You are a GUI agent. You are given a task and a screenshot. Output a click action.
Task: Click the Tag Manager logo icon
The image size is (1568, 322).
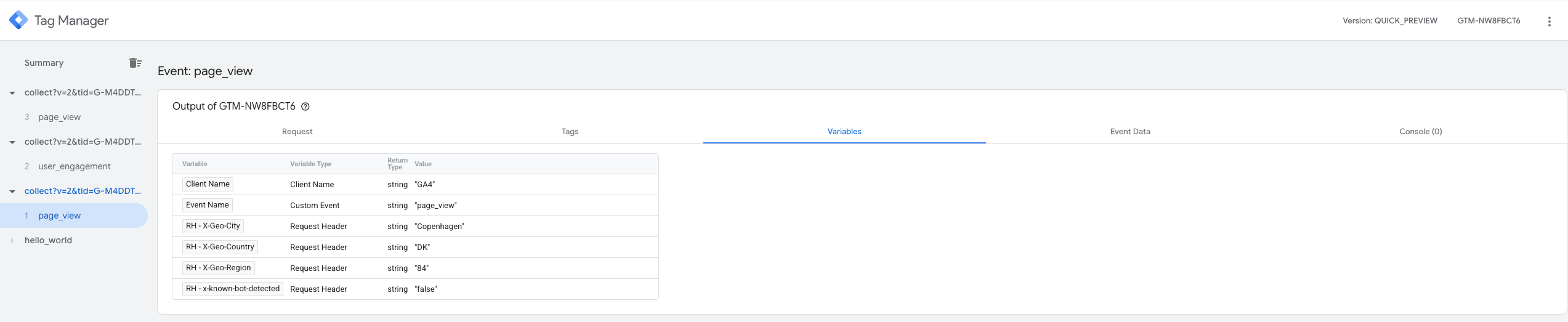coord(18,20)
